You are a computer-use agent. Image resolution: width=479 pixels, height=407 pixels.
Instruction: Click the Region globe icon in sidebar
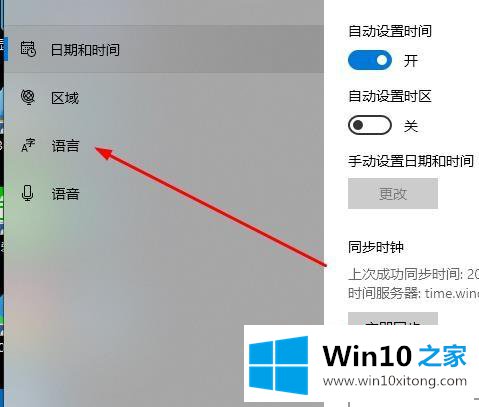tap(28, 97)
